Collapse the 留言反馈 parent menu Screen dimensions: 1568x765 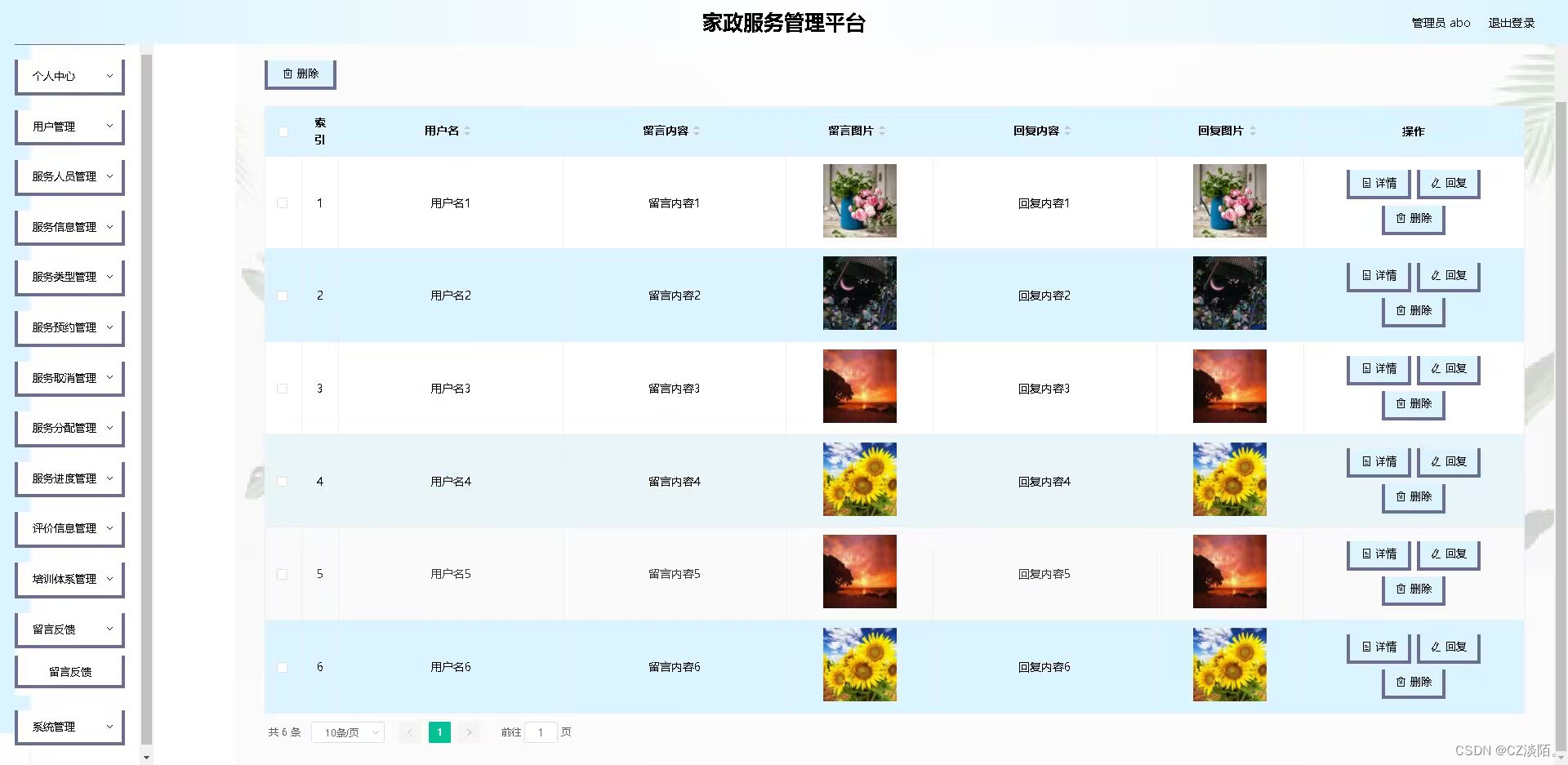pos(69,629)
